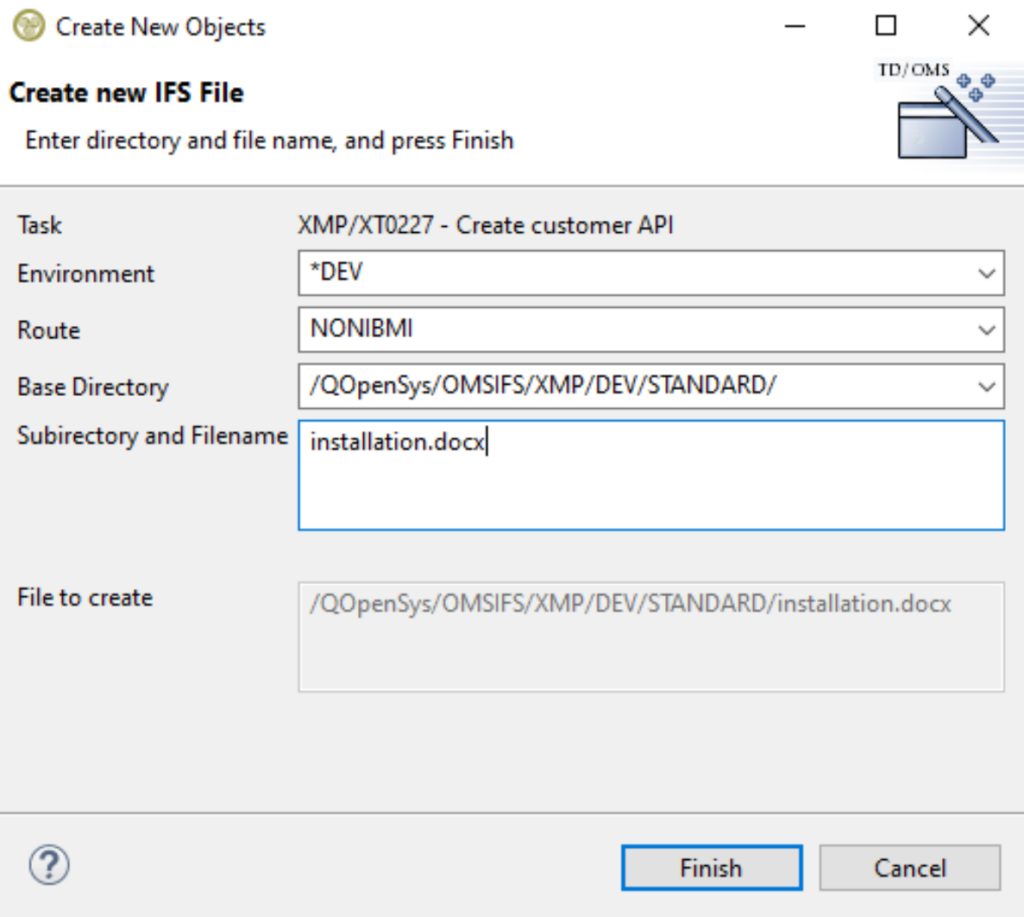Click the Create New Objects window icon
This screenshot has height=917, width=1024.
pyautogui.click(x=29, y=26)
